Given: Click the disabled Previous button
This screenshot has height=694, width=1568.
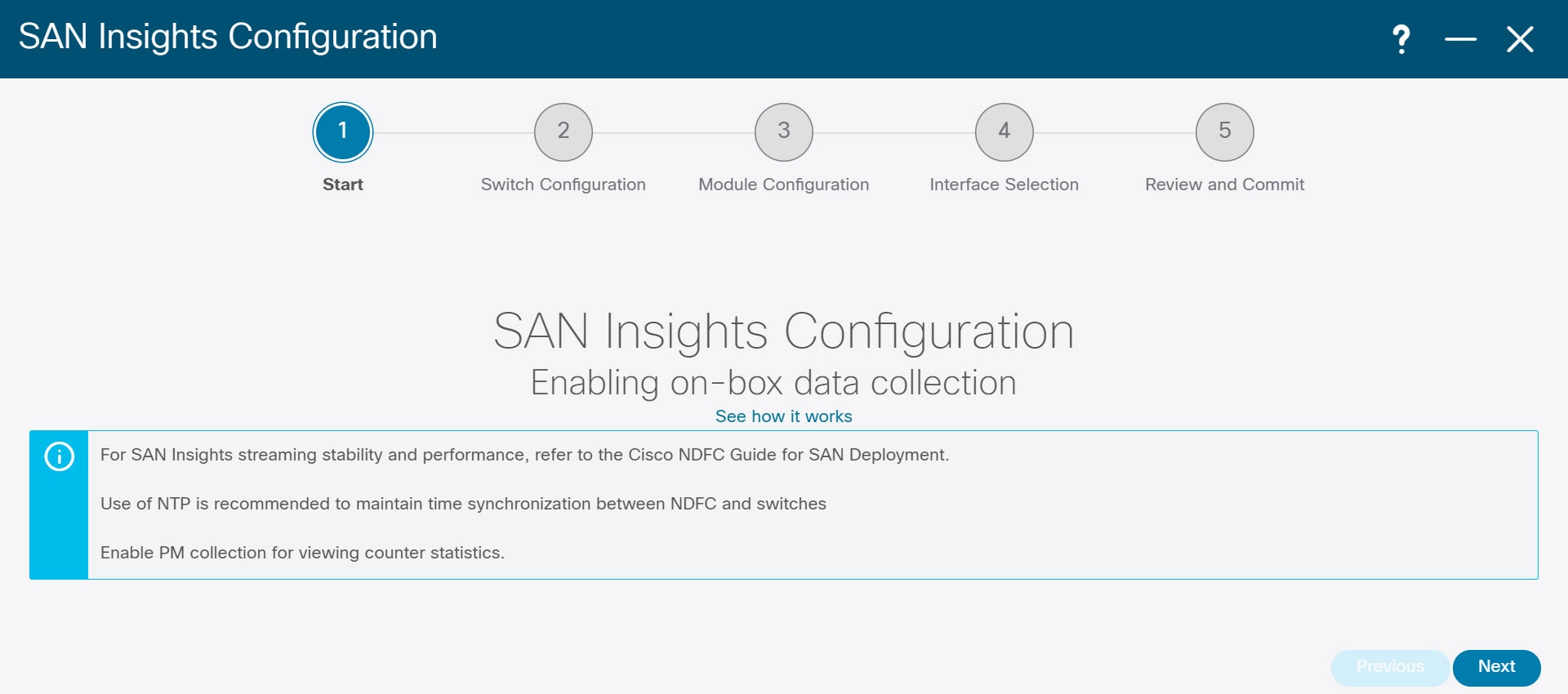Looking at the screenshot, I should point(1390,667).
